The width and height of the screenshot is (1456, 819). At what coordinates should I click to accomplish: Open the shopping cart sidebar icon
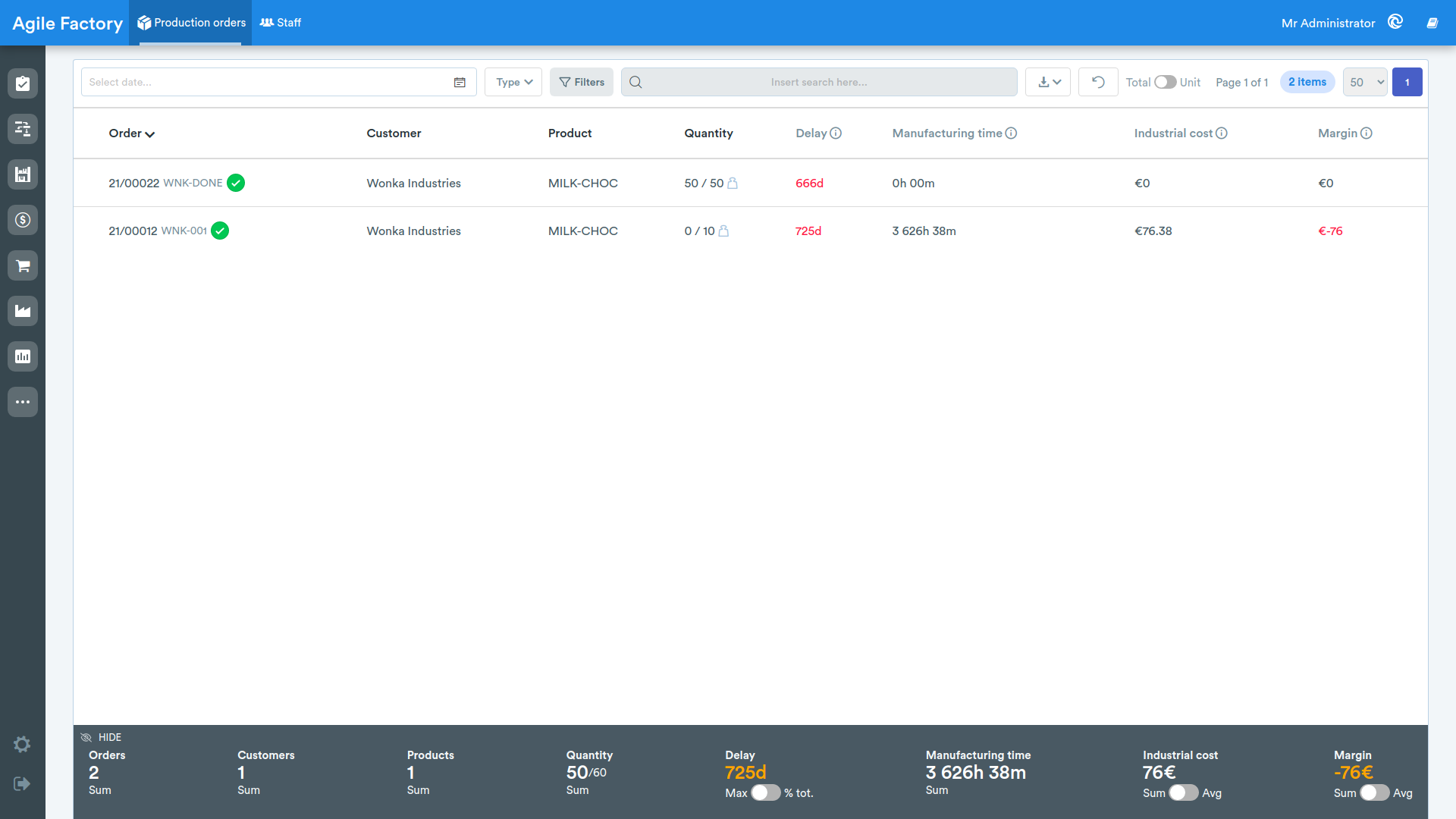point(23,265)
